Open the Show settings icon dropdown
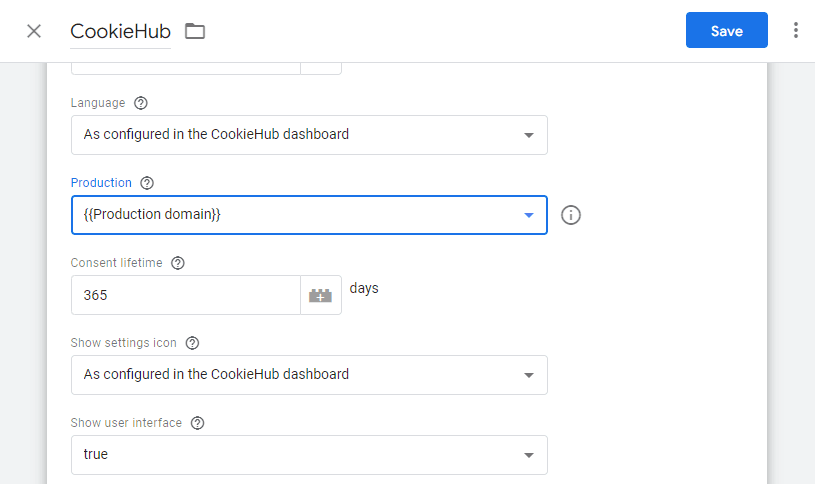Image resolution: width=815 pixels, height=484 pixels. click(529, 375)
